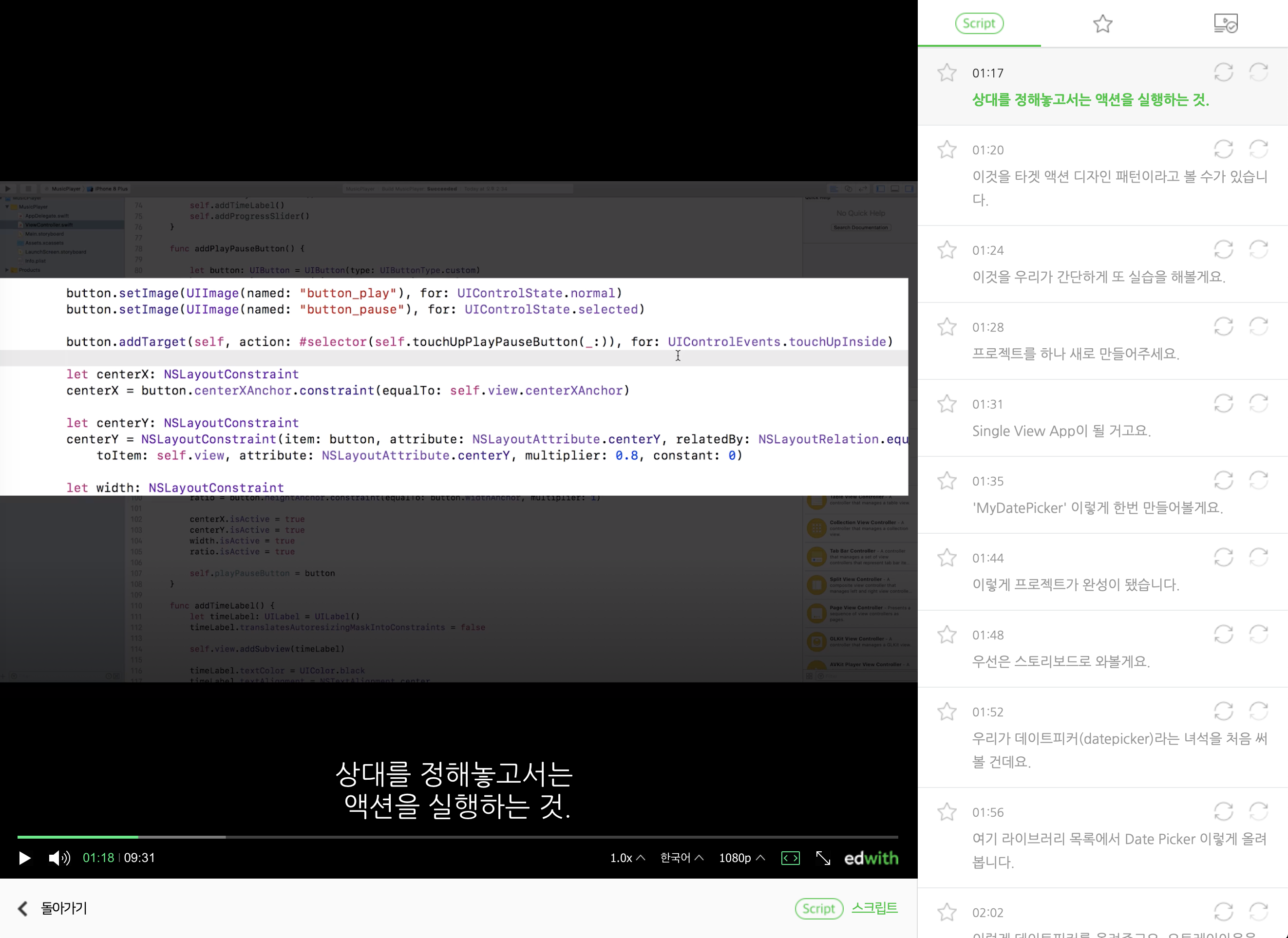Mute the video volume
The image size is (1288, 938).
pyautogui.click(x=59, y=858)
